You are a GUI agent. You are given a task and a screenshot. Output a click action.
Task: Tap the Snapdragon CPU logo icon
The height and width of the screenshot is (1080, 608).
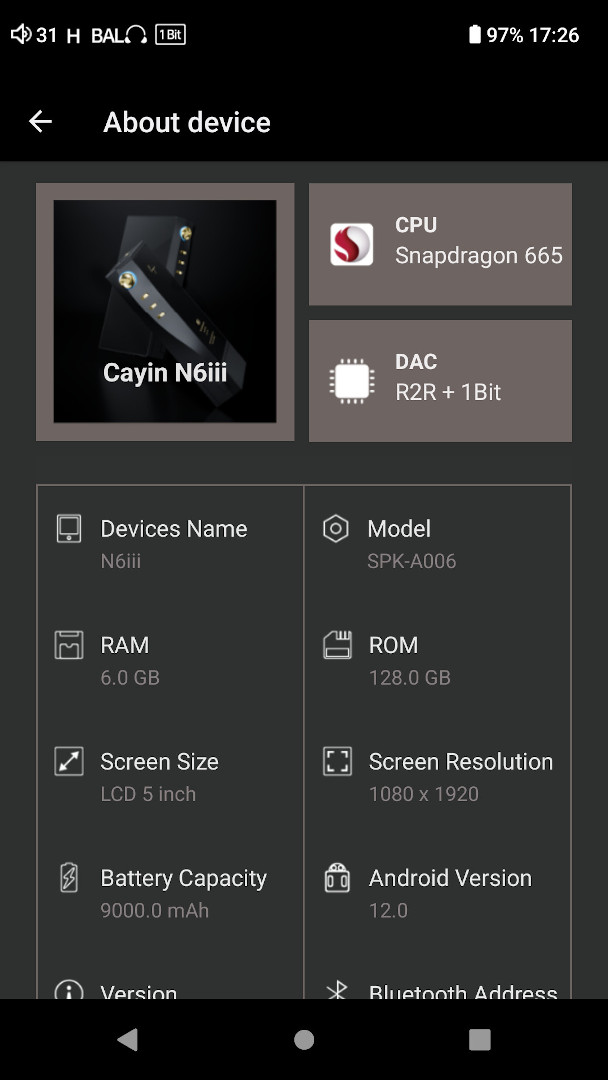352,245
